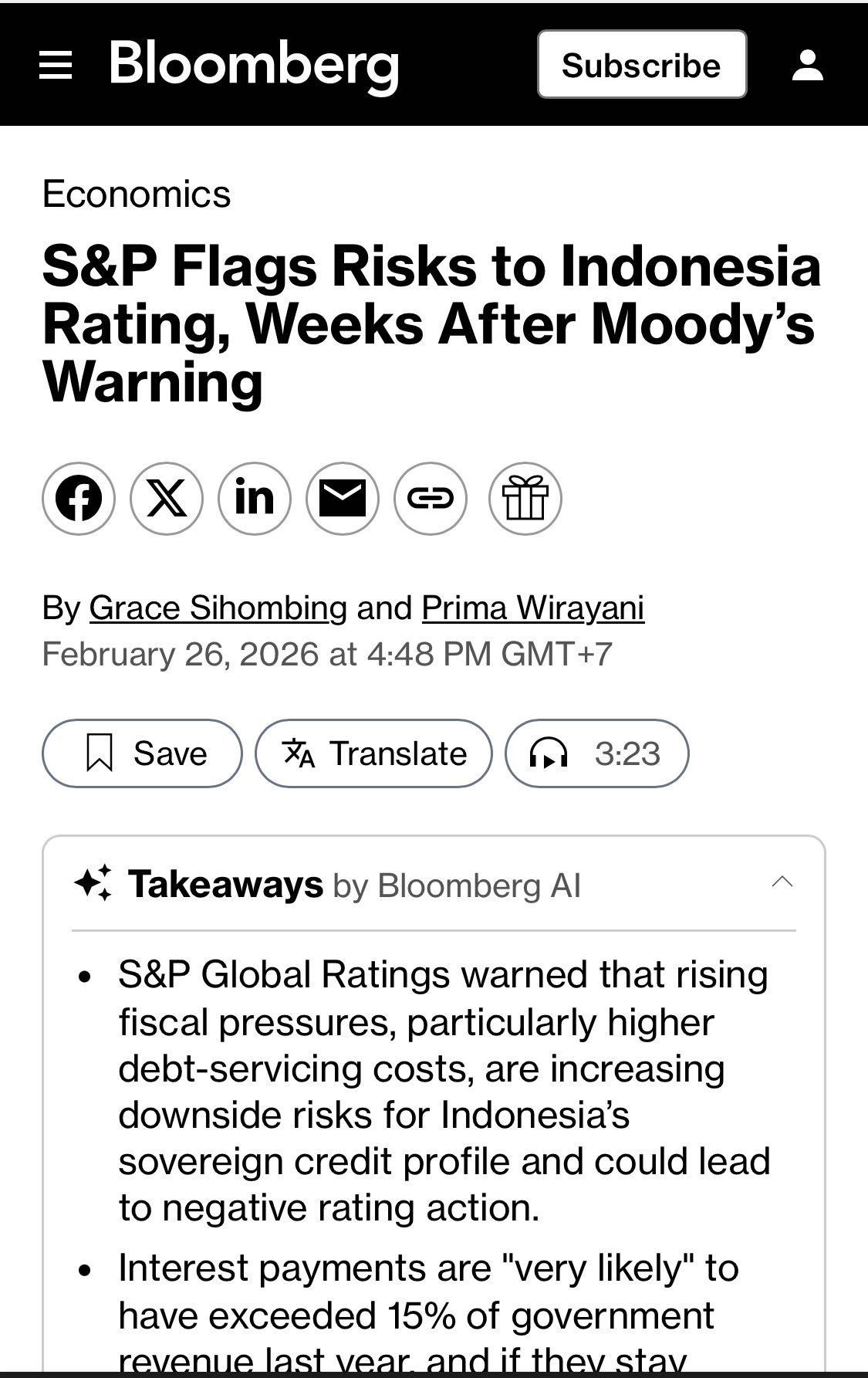Open the user account profile icon
The width and height of the screenshot is (868, 1378).
808,66
